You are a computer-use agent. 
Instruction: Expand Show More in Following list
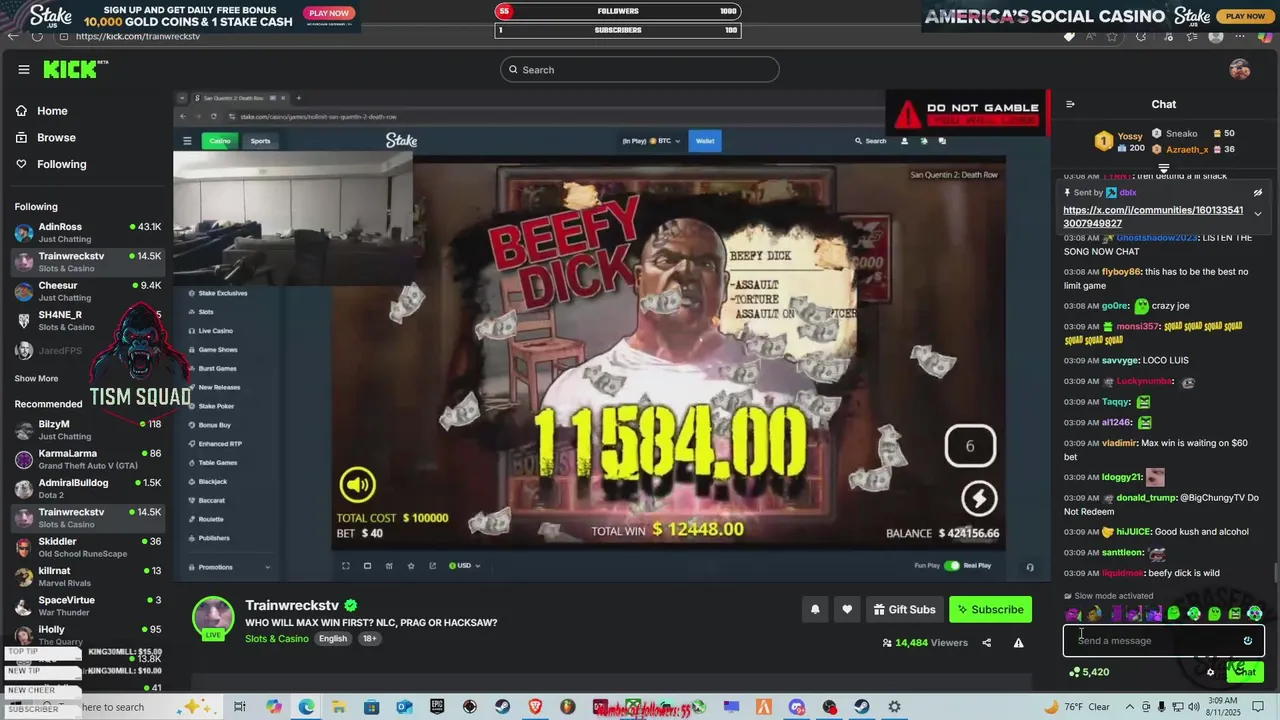(36, 379)
